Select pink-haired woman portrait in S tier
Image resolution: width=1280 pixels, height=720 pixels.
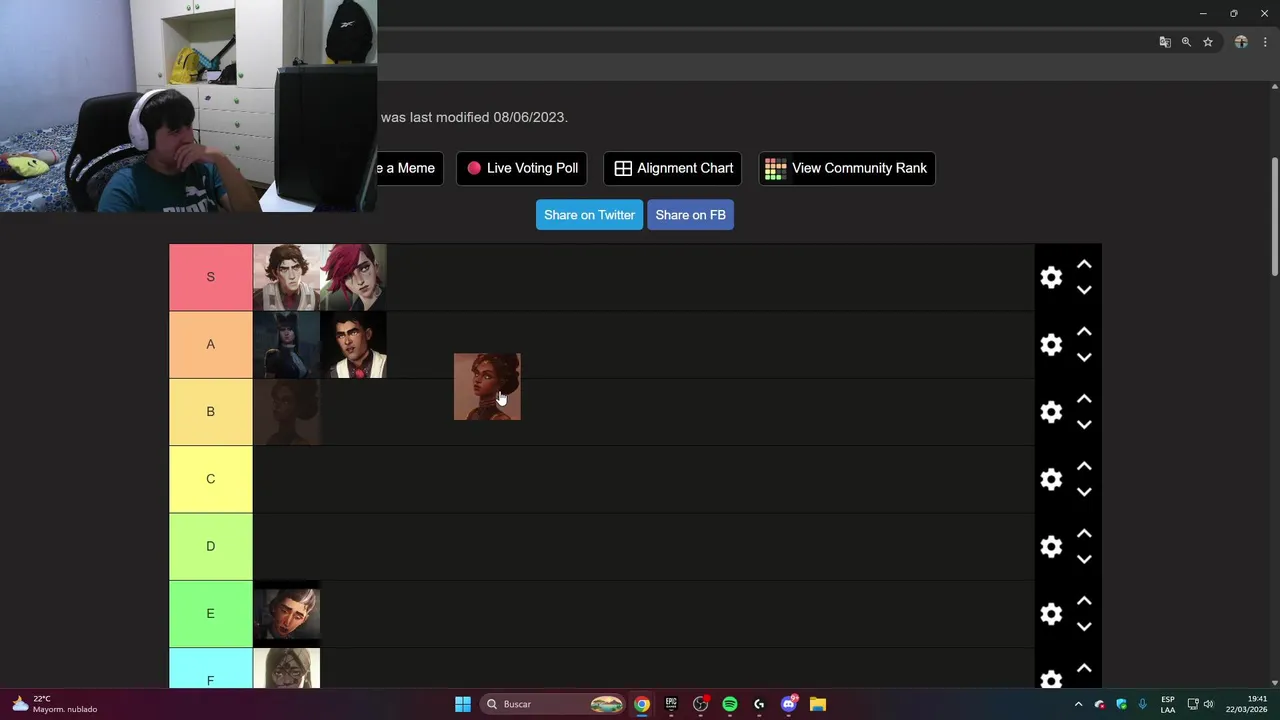point(353,277)
